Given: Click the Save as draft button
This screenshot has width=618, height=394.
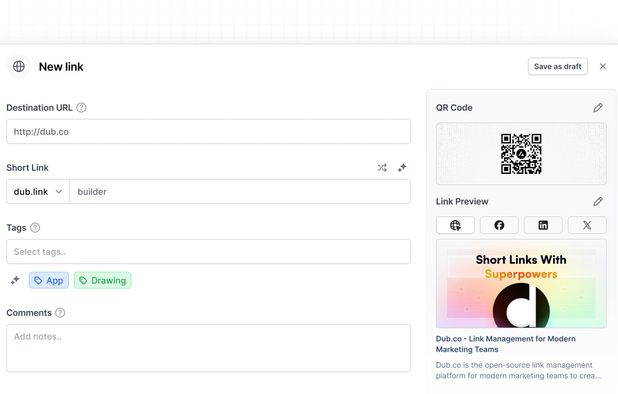Looking at the screenshot, I should pyautogui.click(x=558, y=67).
